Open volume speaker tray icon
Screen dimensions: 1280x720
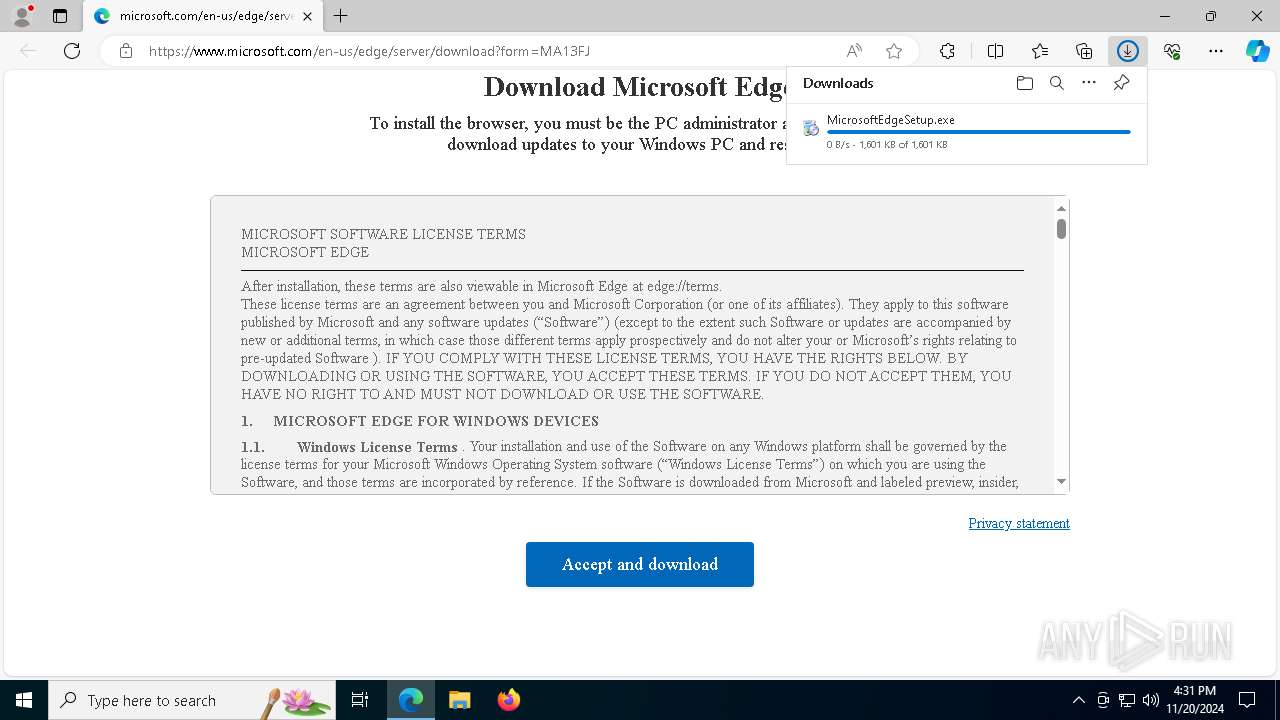(1151, 700)
